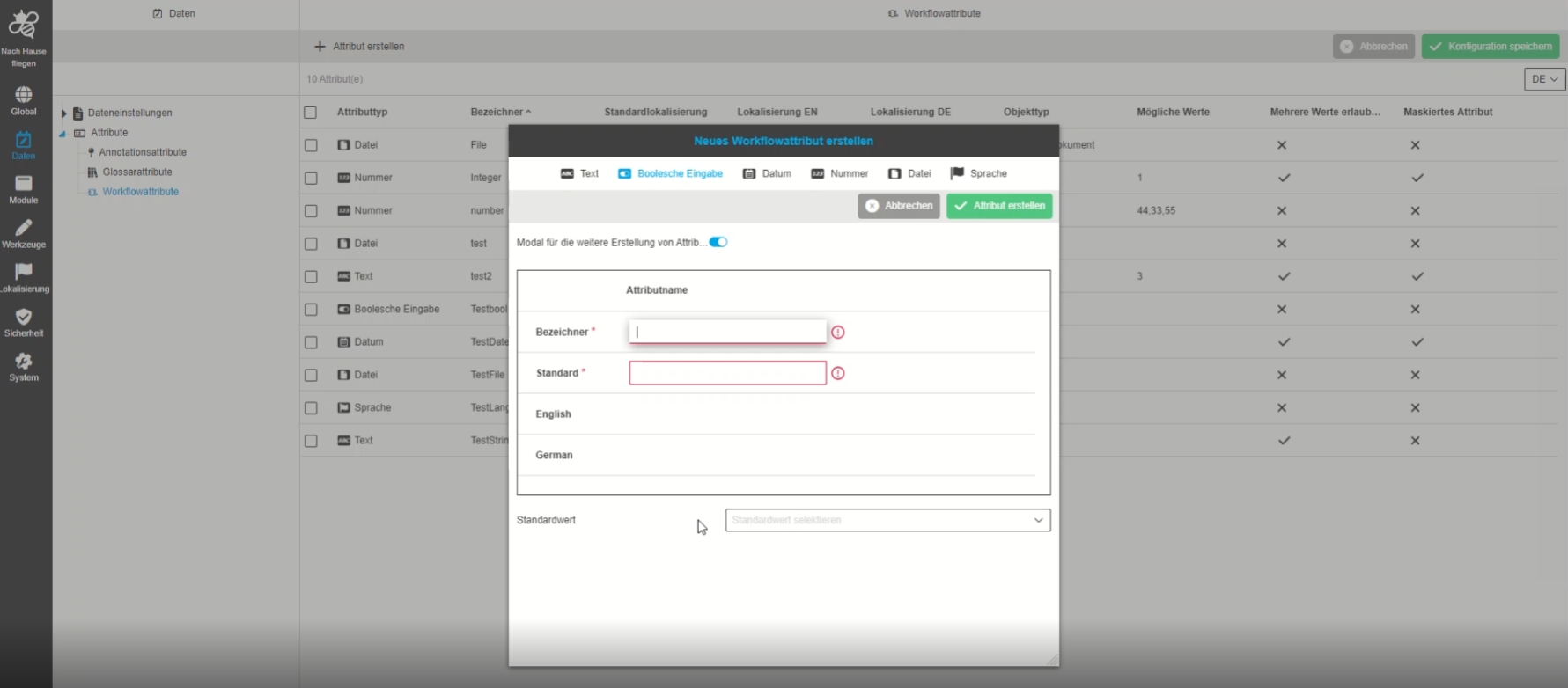Check the box for the Boolesche Eingabe row

311,310
